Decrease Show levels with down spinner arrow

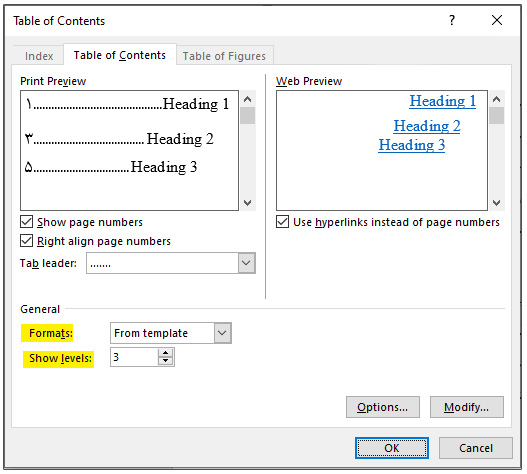(165, 361)
